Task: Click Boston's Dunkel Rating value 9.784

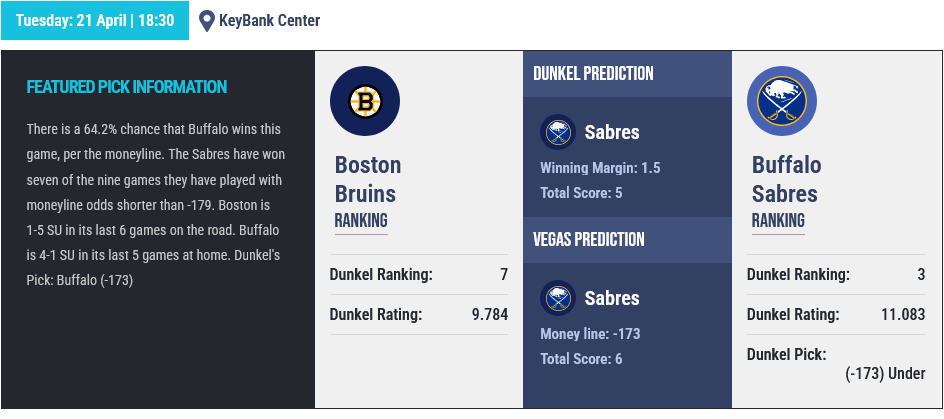Action: pyautogui.click(x=490, y=314)
